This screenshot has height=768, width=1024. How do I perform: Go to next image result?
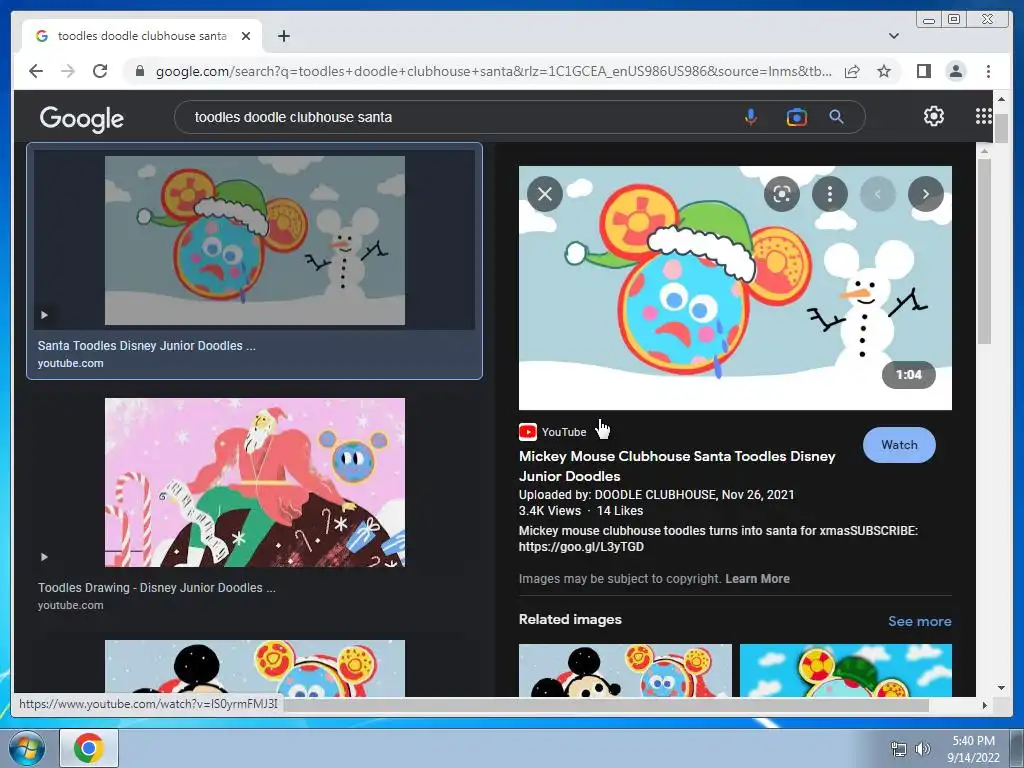click(925, 194)
